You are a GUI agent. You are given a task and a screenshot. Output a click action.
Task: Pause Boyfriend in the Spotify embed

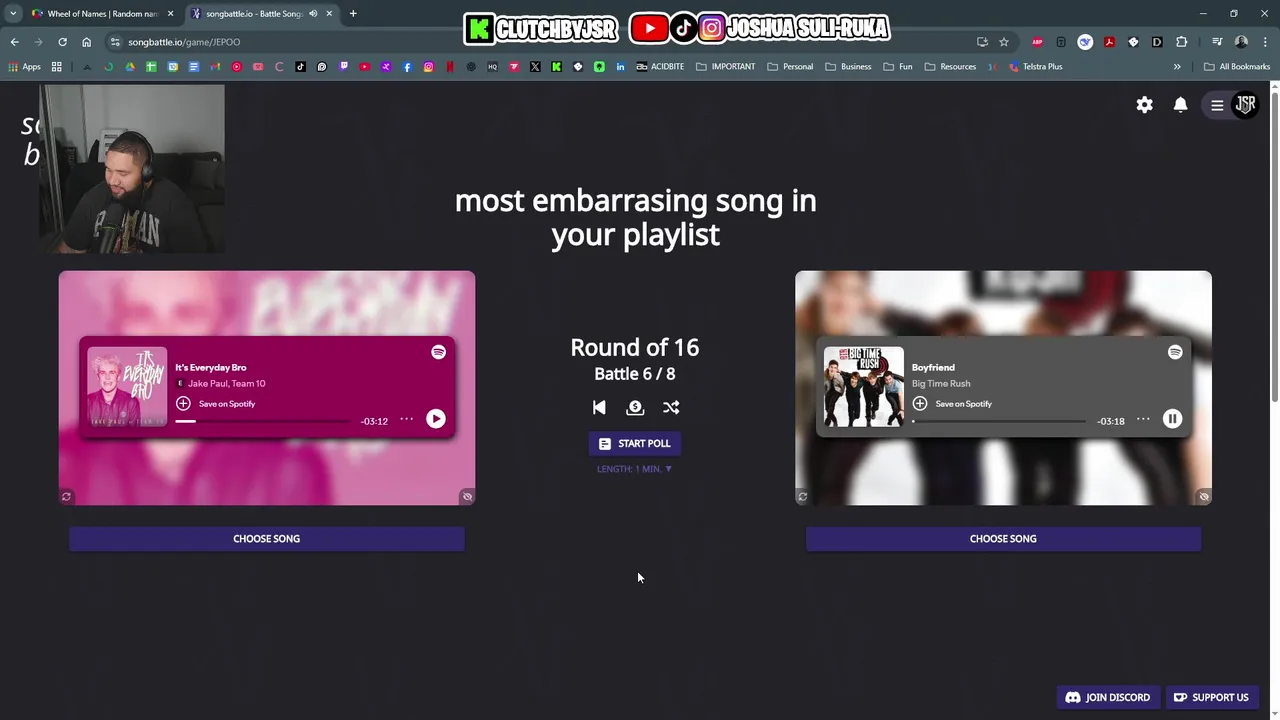click(1173, 419)
